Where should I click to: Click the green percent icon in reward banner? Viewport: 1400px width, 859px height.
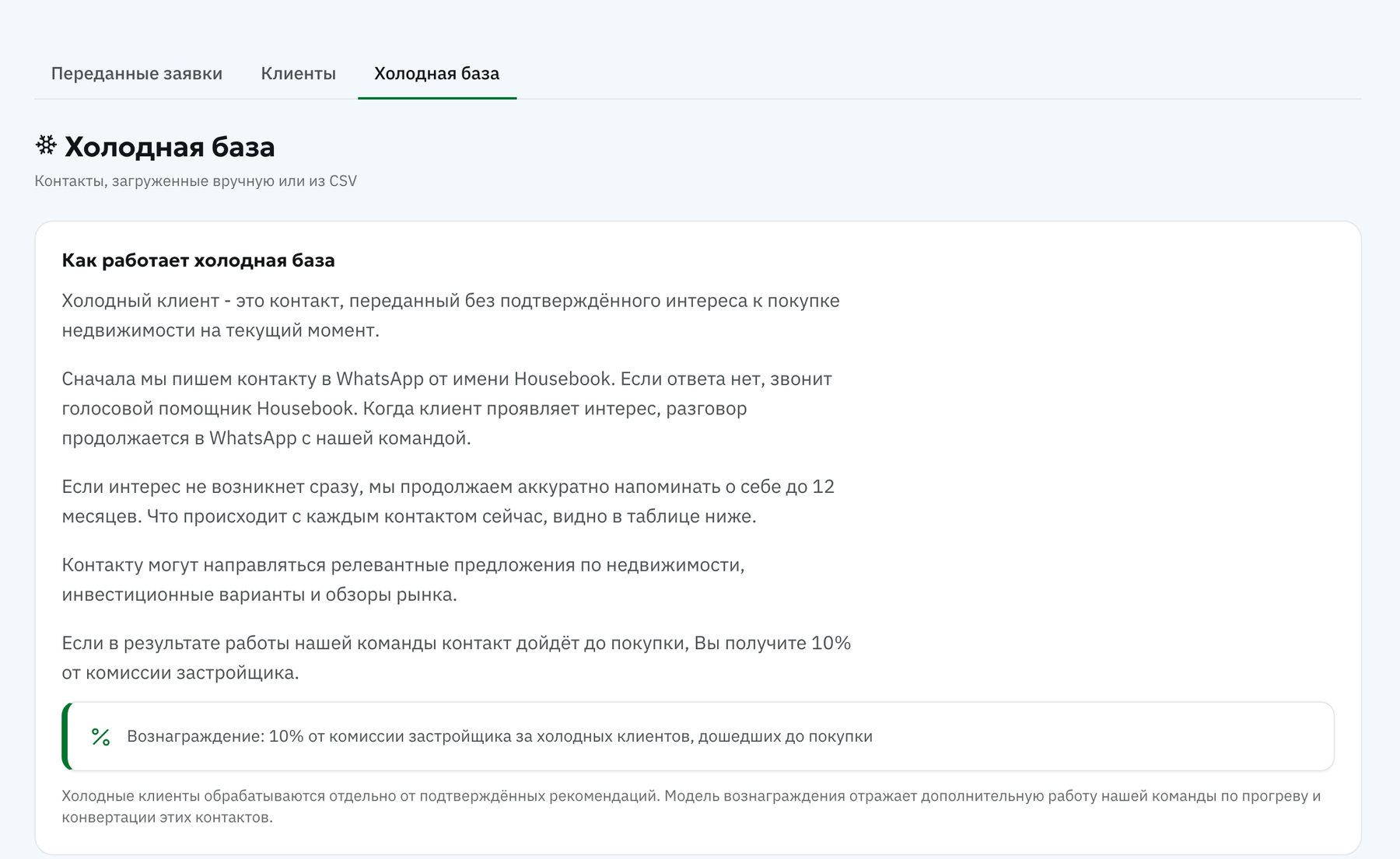click(100, 736)
